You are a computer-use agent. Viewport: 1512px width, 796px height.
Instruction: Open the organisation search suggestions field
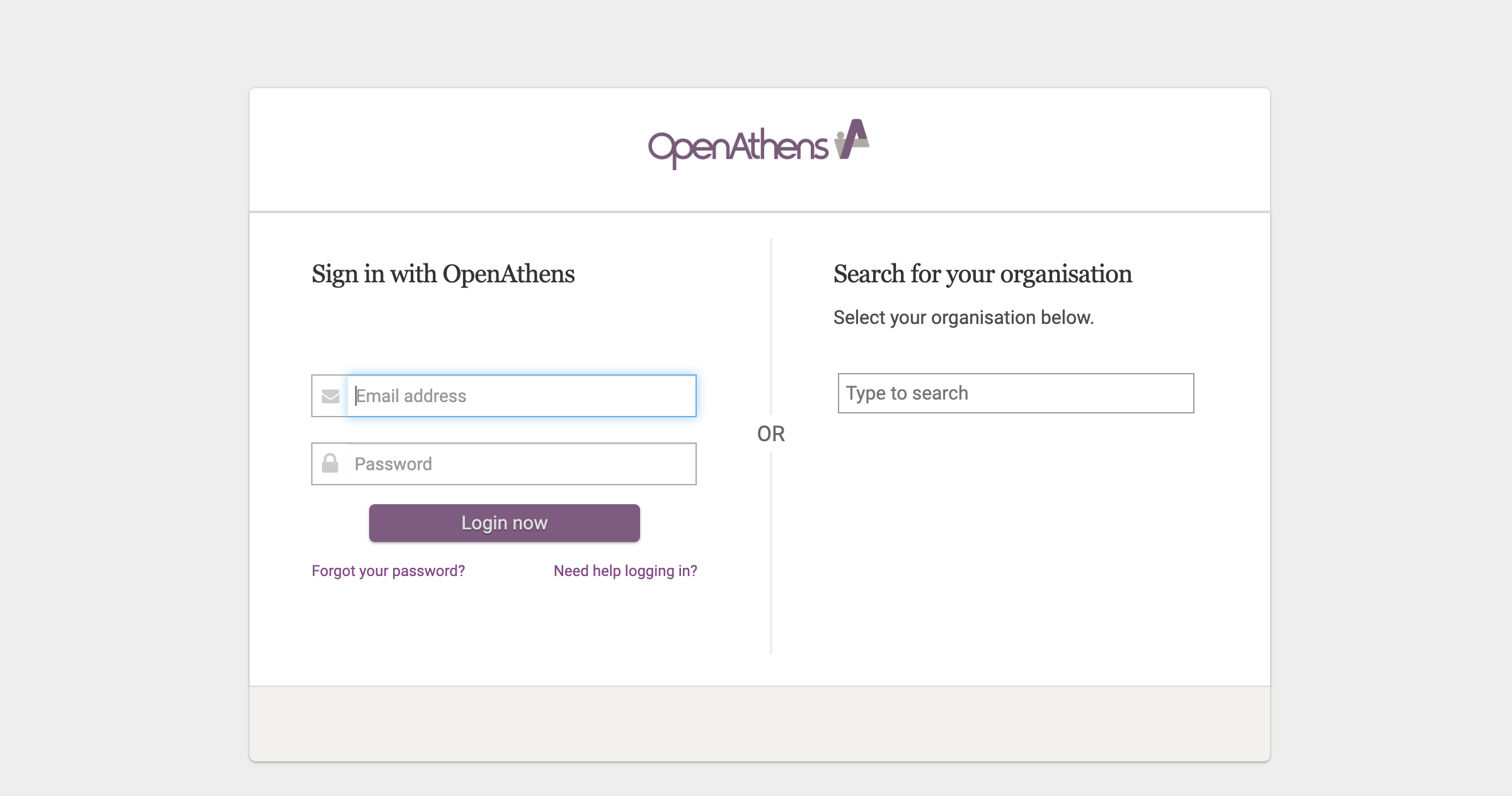pyautogui.click(x=1014, y=393)
